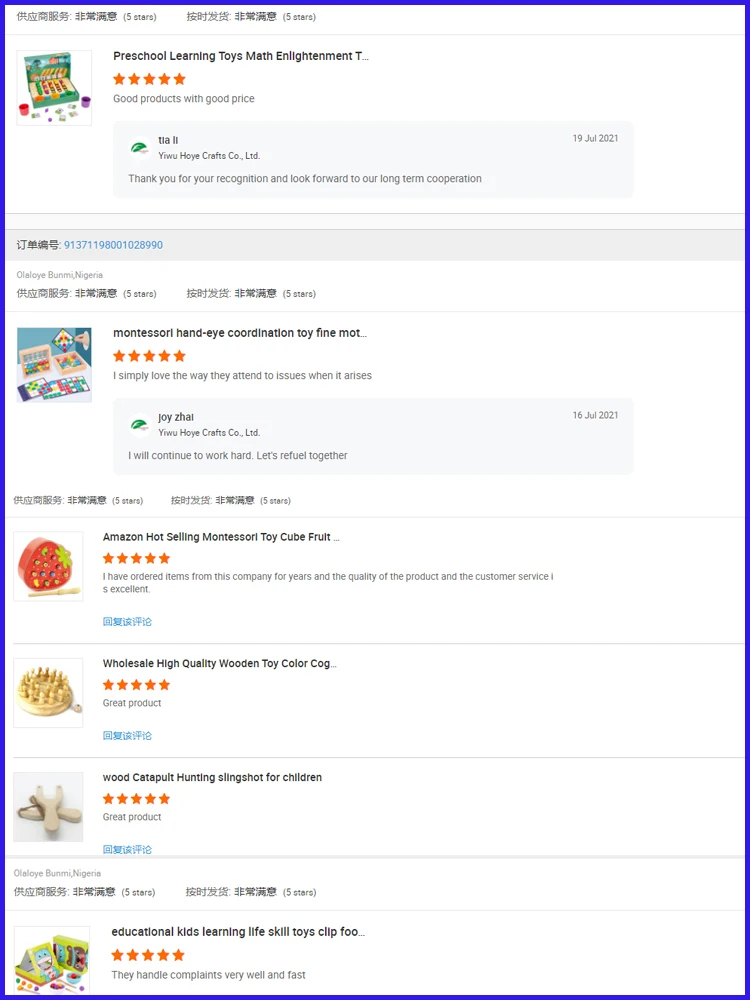Screen dimensions: 750x1000
Task: Click the montessori hand-eye coordination toy image
Action: click(54, 365)
